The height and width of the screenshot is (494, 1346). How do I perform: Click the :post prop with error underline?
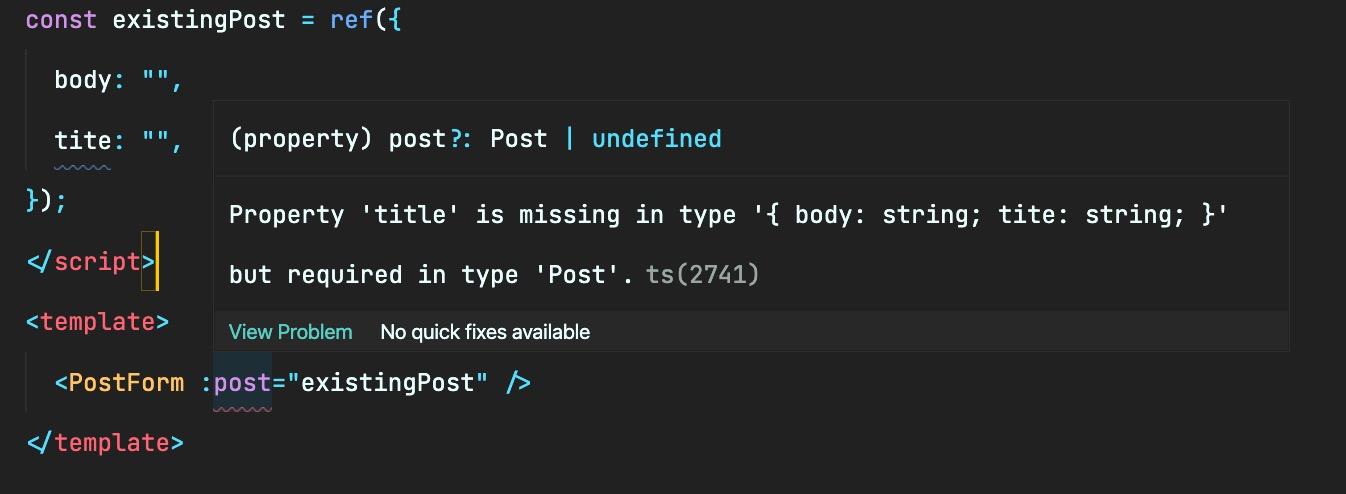242,382
